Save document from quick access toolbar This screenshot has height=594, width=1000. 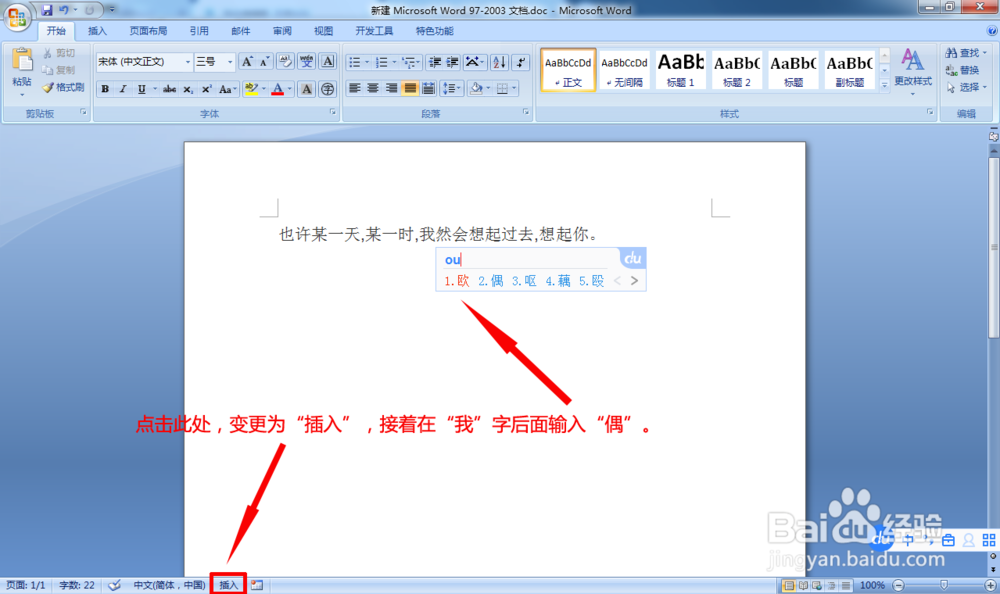47,10
